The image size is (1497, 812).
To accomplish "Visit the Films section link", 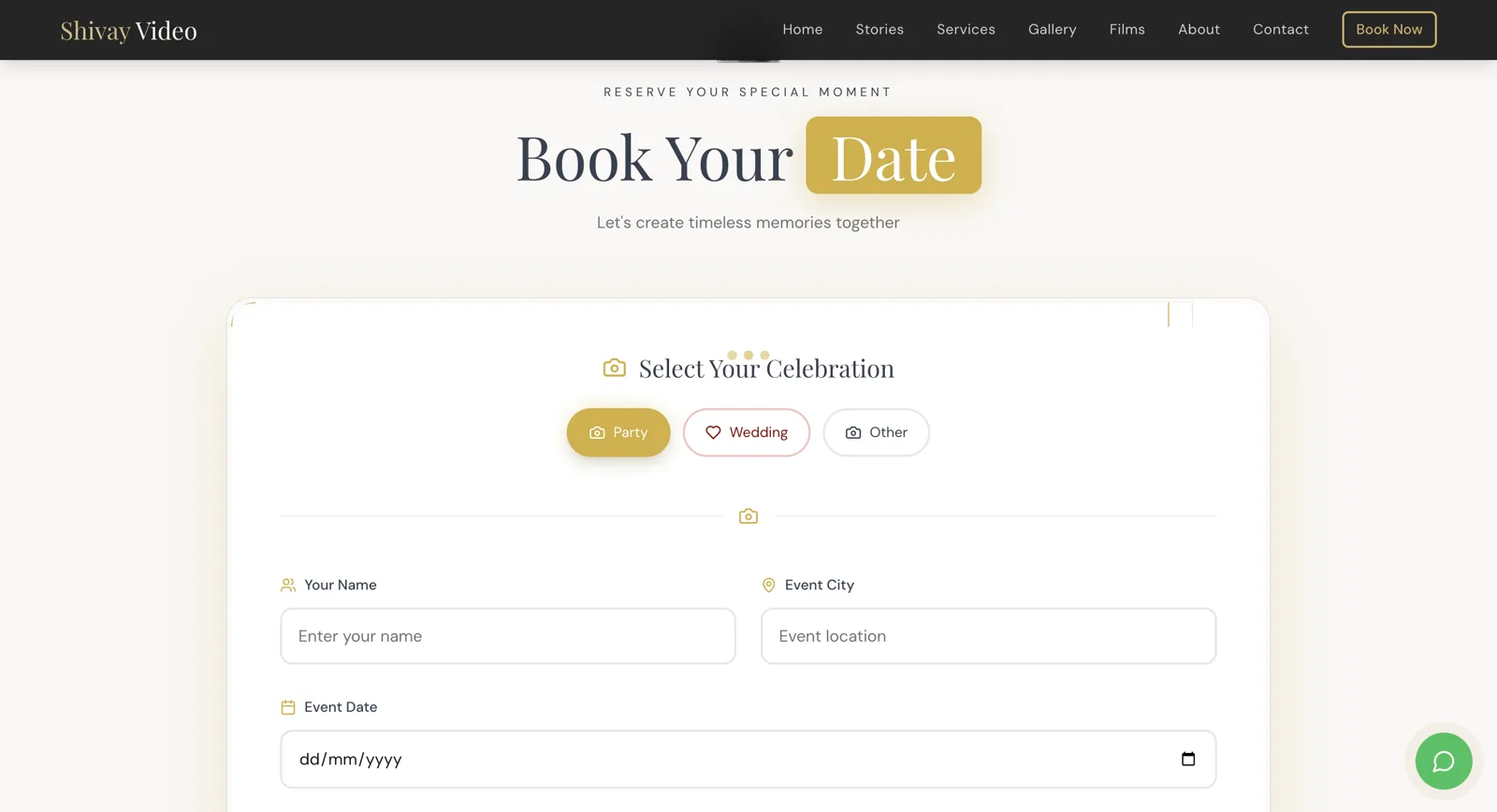I will pos(1127,29).
